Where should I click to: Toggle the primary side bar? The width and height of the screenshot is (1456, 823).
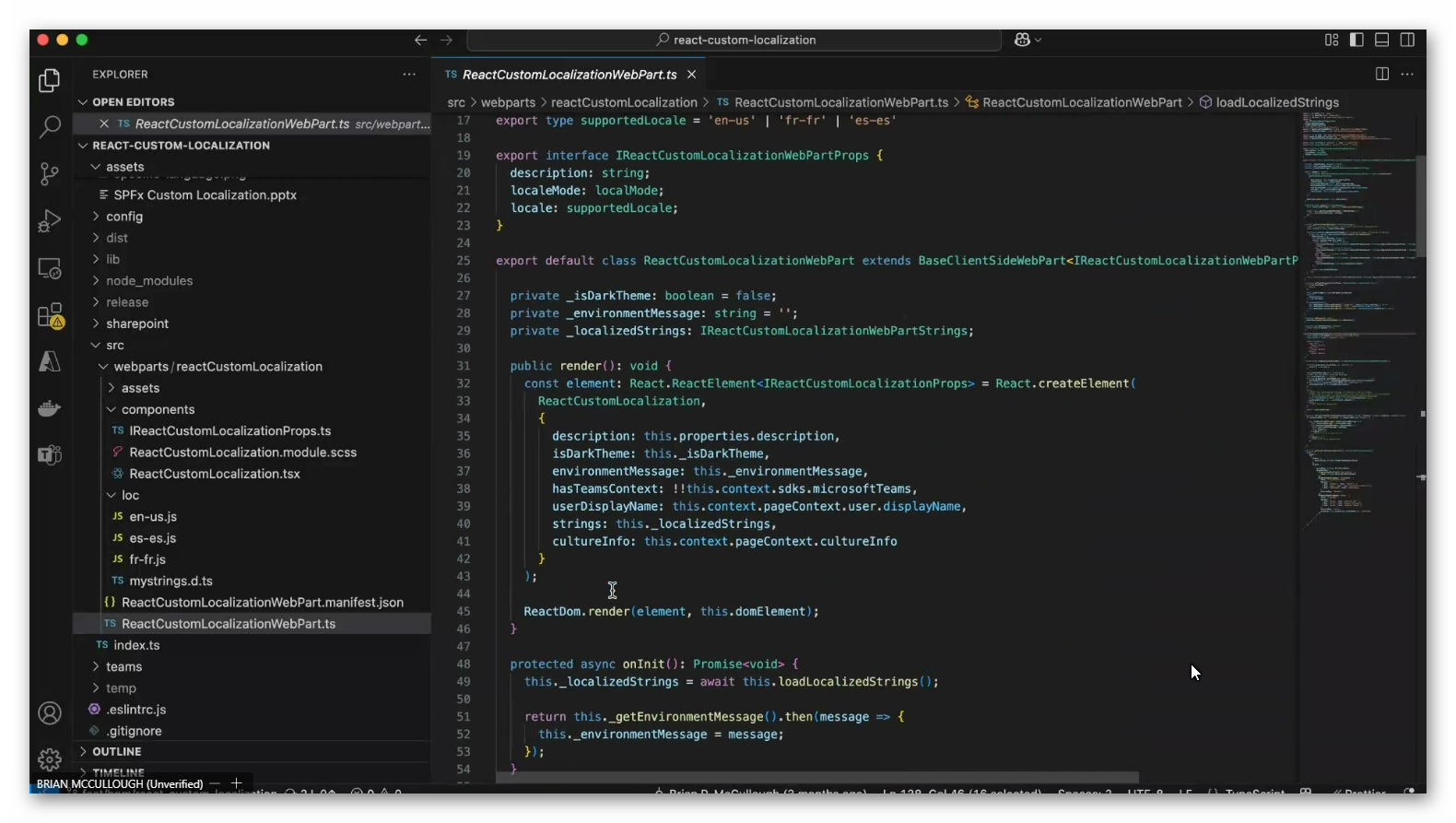[x=1356, y=40]
